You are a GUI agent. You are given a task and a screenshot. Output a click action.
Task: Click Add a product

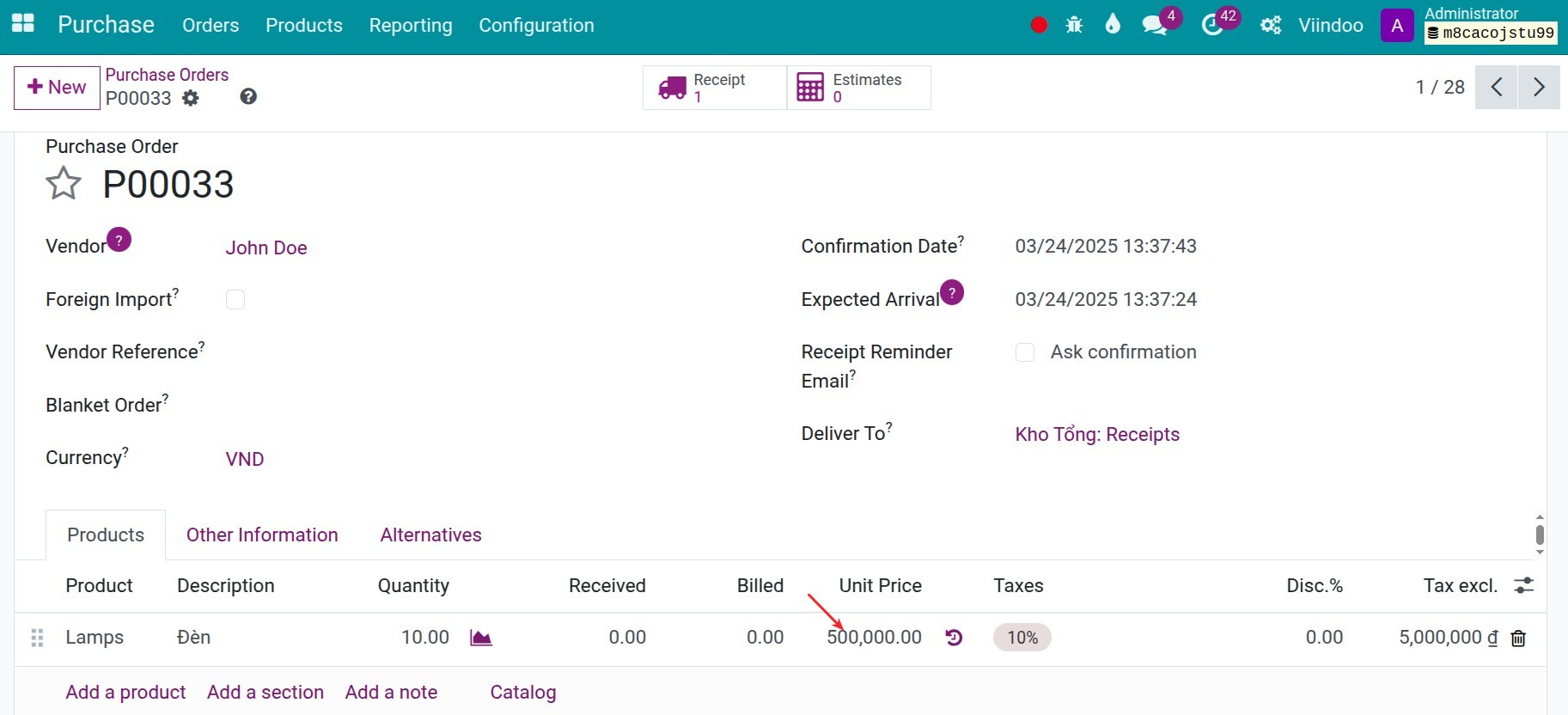click(x=125, y=692)
